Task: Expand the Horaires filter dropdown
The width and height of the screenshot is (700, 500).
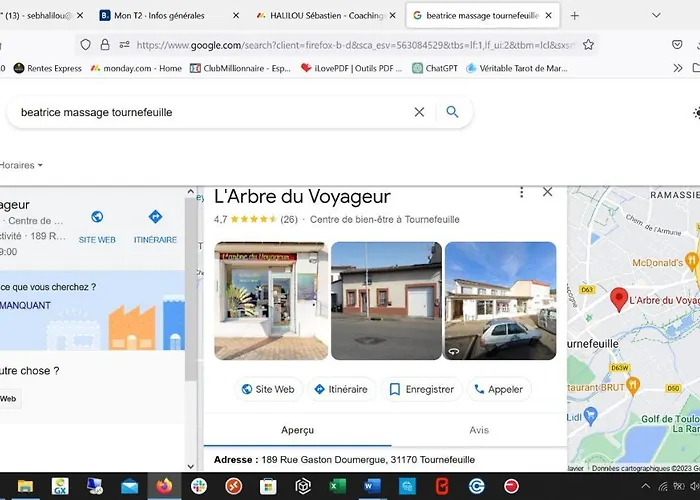Action: tap(21, 165)
